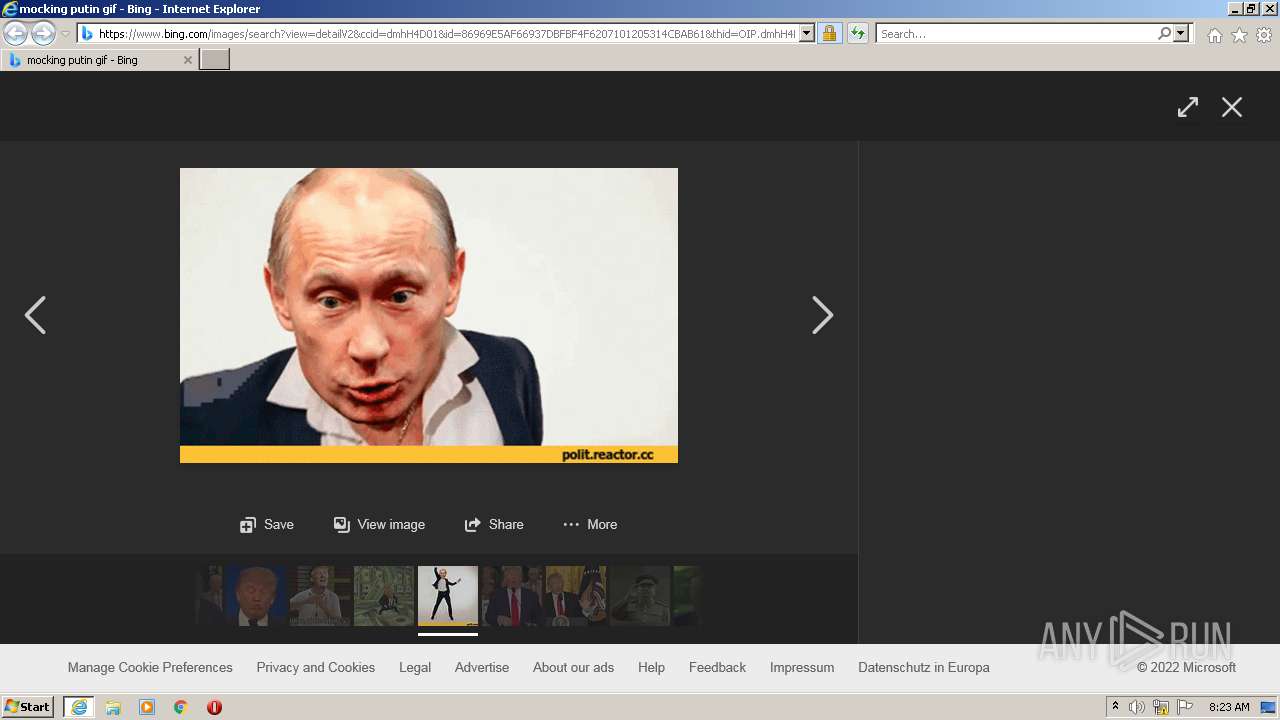This screenshot has width=1280, height=720.
Task: Select the 'mocking putin gif - Bing' tab
Action: pos(99,60)
